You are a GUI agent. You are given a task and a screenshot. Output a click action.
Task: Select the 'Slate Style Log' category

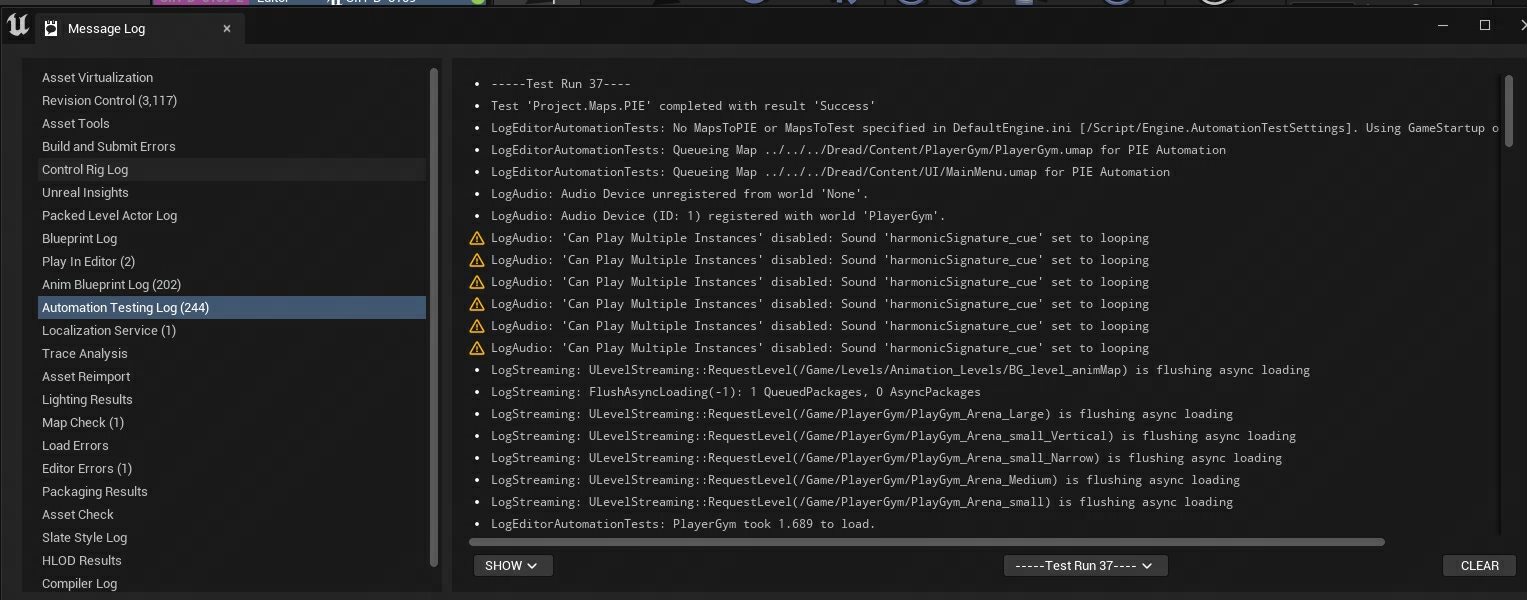tap(232, 537)
